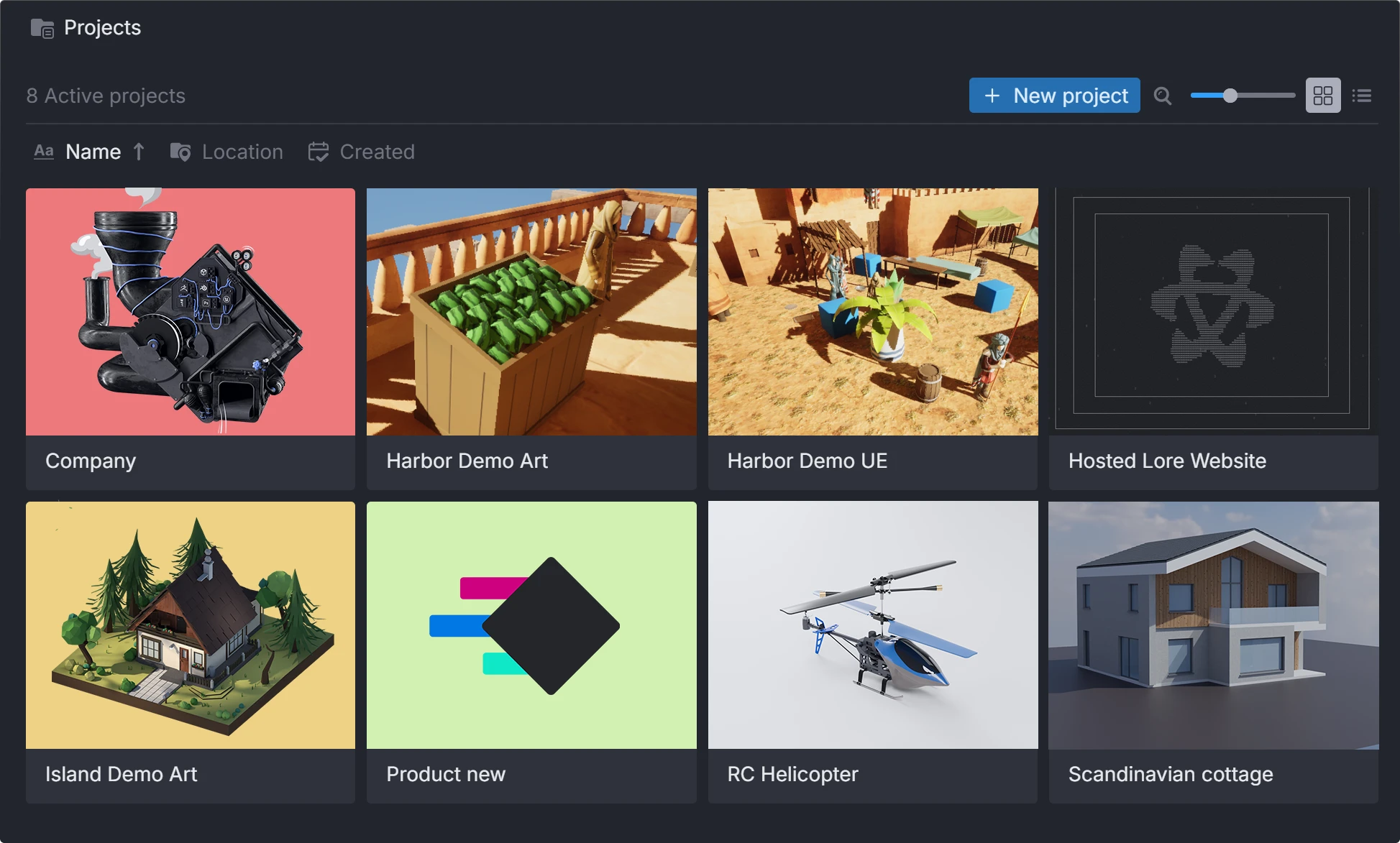Click the New project button
The image size is (1400, 843).
[1054, 96]
